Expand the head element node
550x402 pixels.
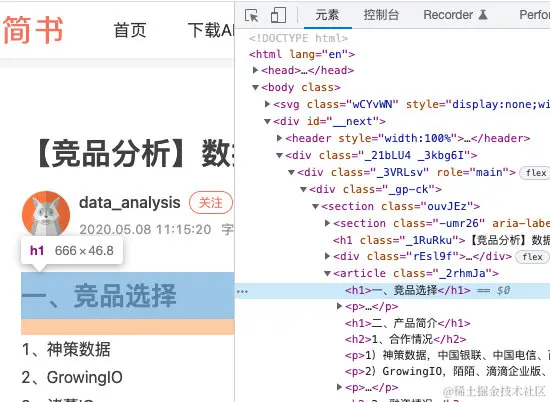pos(255,70)
